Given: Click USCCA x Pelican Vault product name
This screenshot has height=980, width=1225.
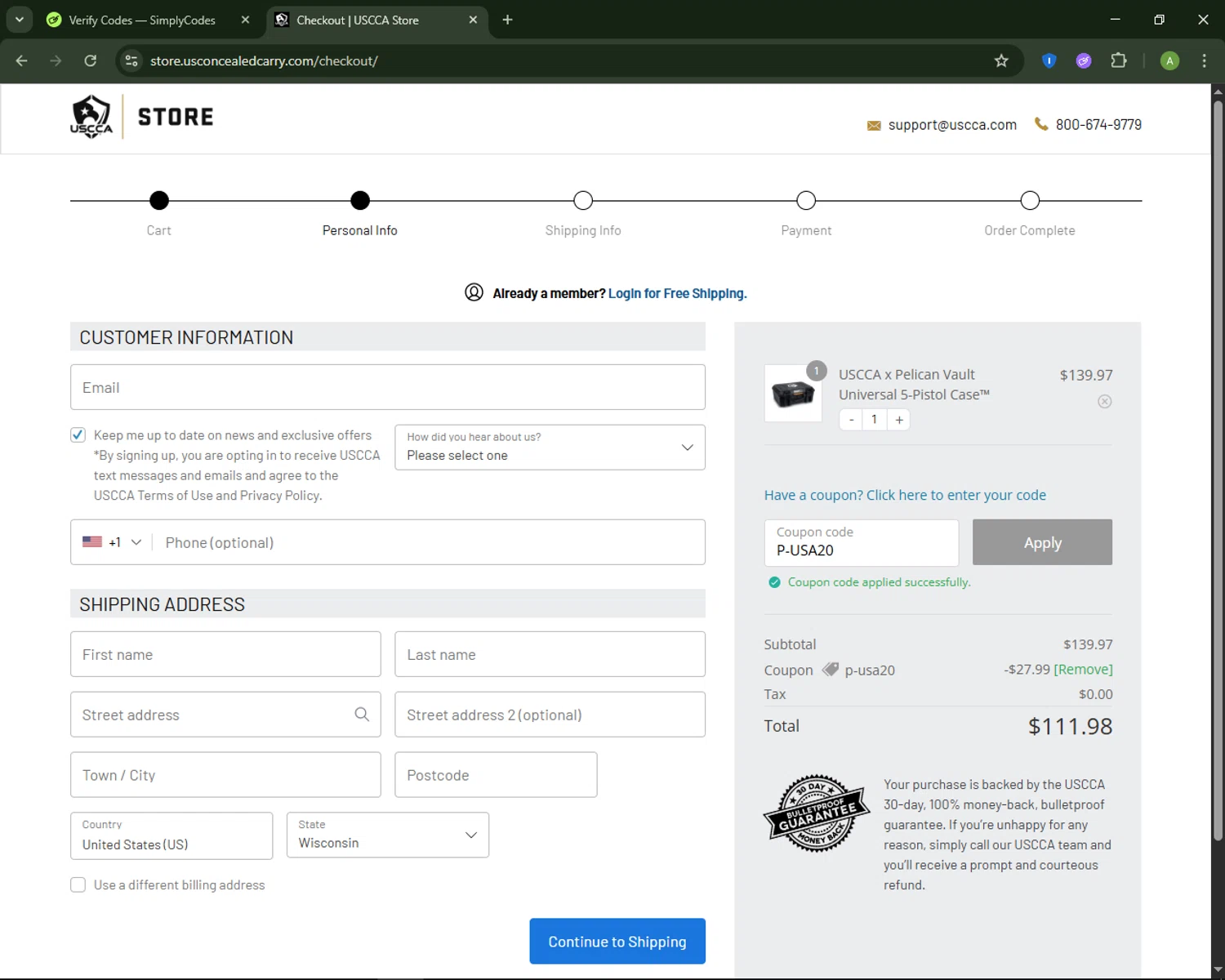Looking at the screenshot, I should click(x=914, y=385).
